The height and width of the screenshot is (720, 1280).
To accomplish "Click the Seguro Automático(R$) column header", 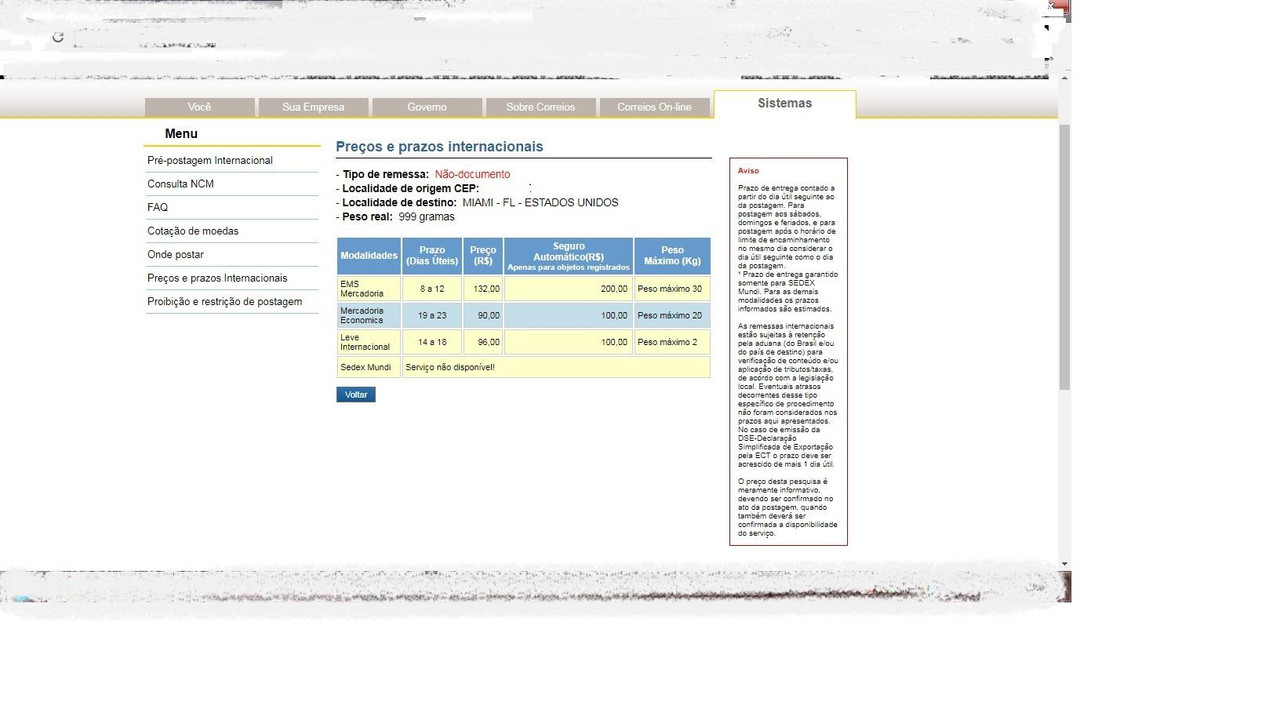I will [568, 256].
